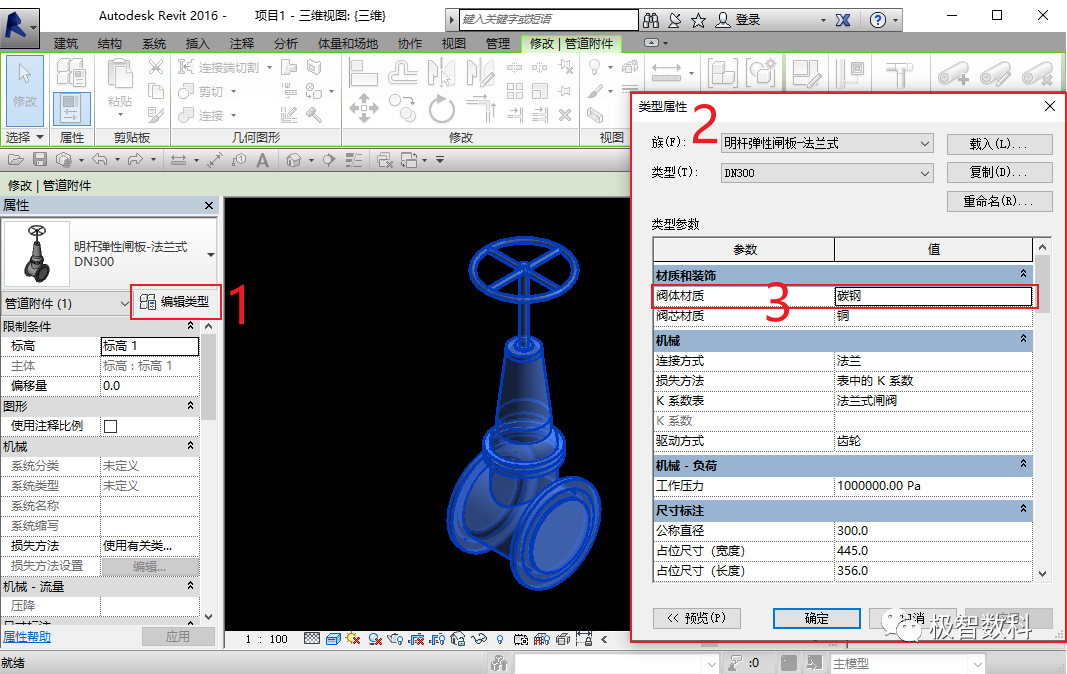Open the Annotate ribbon tab

[242, 44]
